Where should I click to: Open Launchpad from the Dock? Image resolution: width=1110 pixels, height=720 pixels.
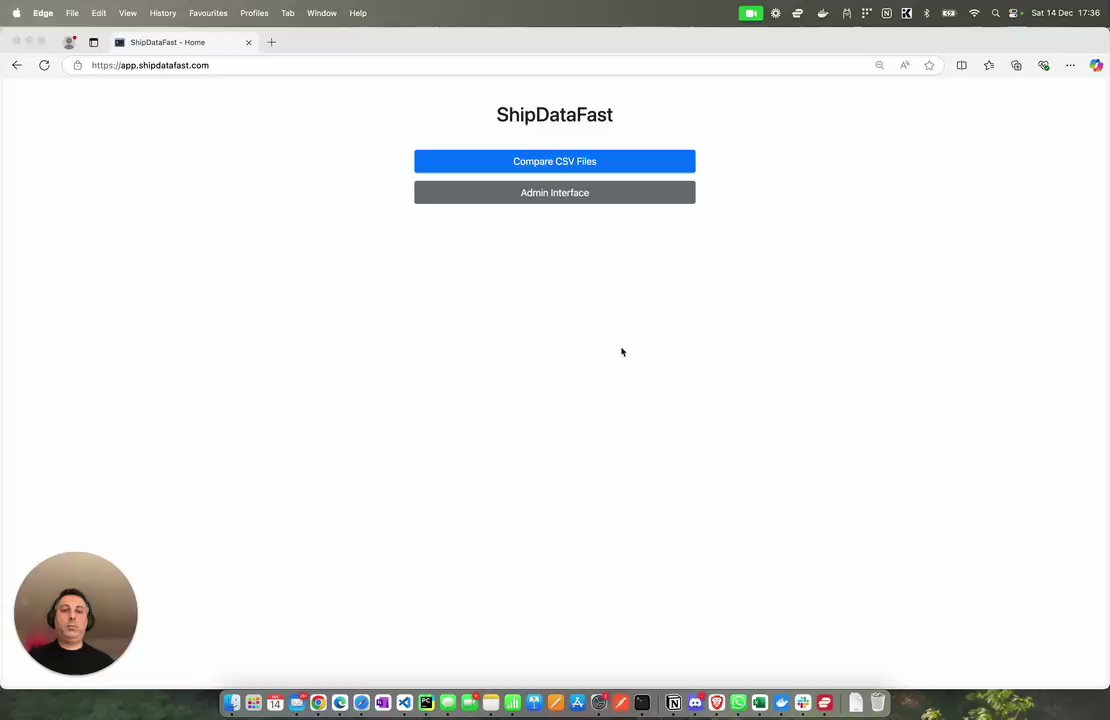pyautogui.click(x=253, y=702)
